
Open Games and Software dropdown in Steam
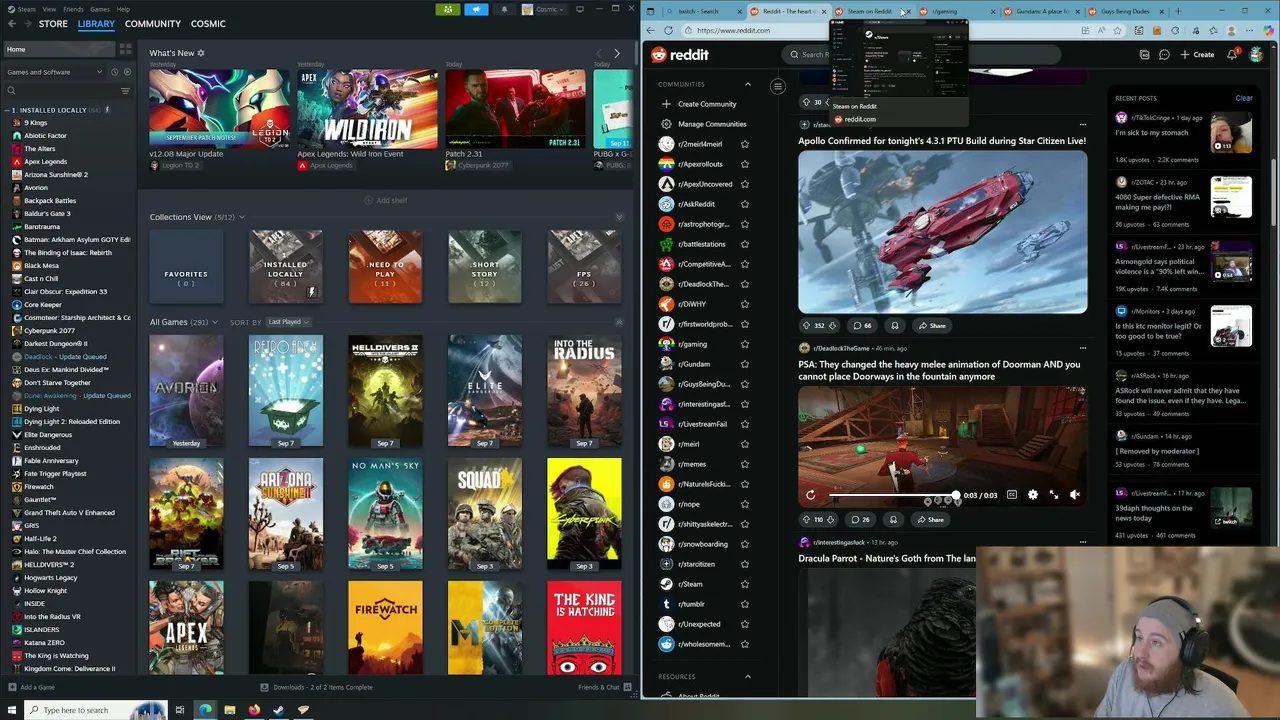[54, 72]
